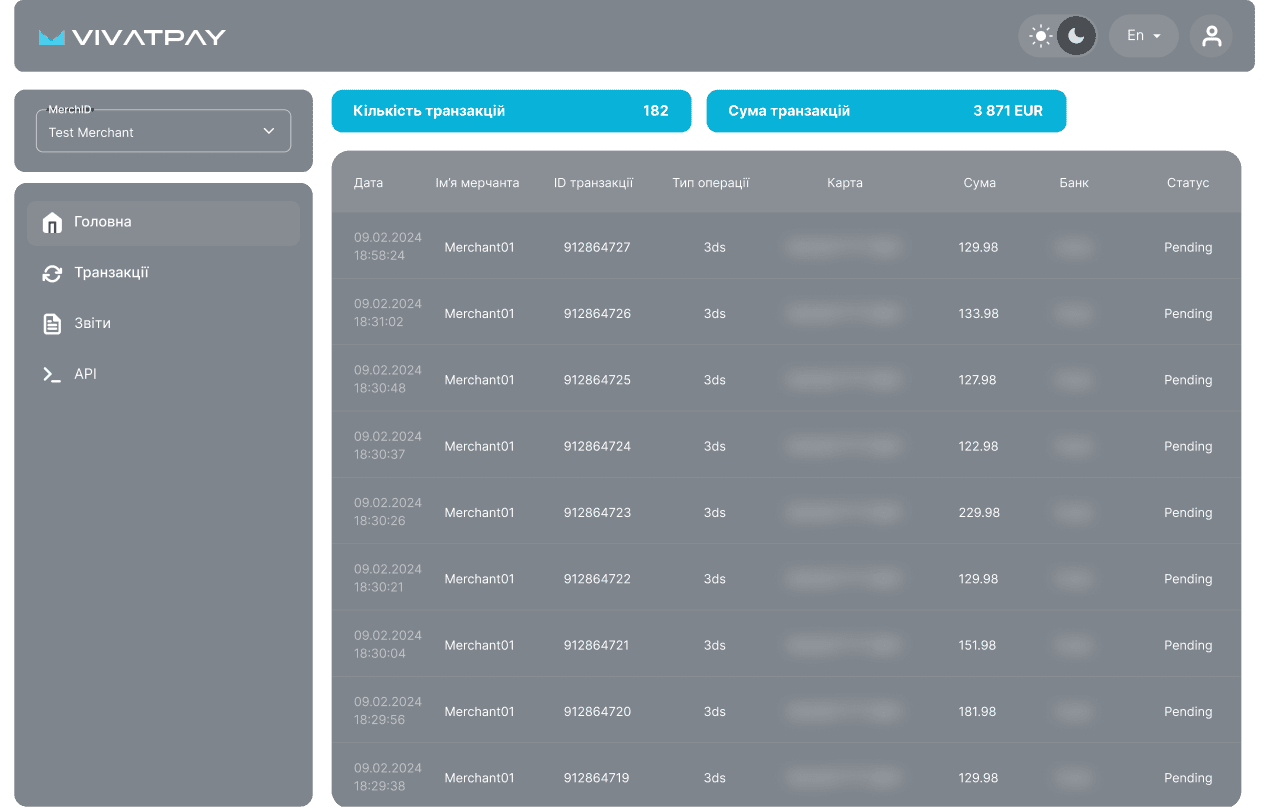This screenshot has height=807, width=1278.
Task: Click the Кількість транзакцій summary card
Action: (x=511, y=111)
